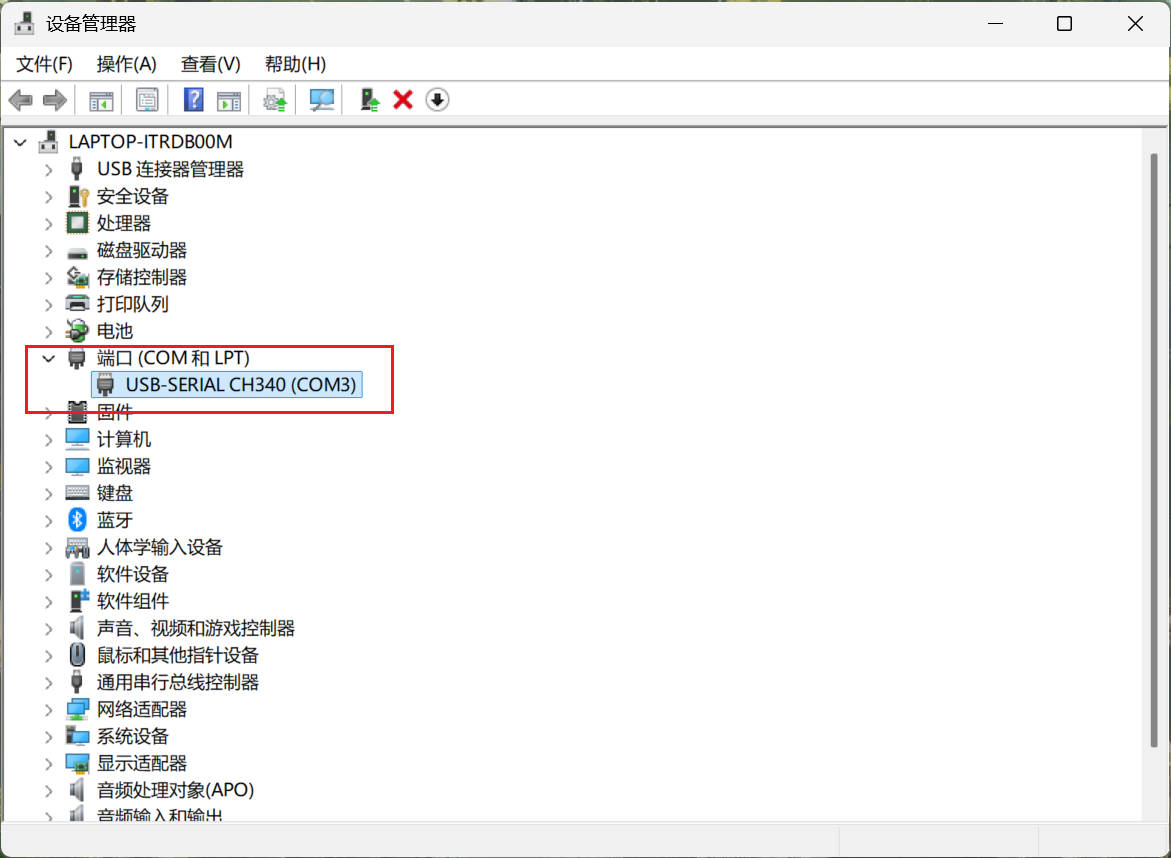Click the 设备管理器 title bar app icon
Viewport: 1171px width, 858px height.
pos(24,24)
